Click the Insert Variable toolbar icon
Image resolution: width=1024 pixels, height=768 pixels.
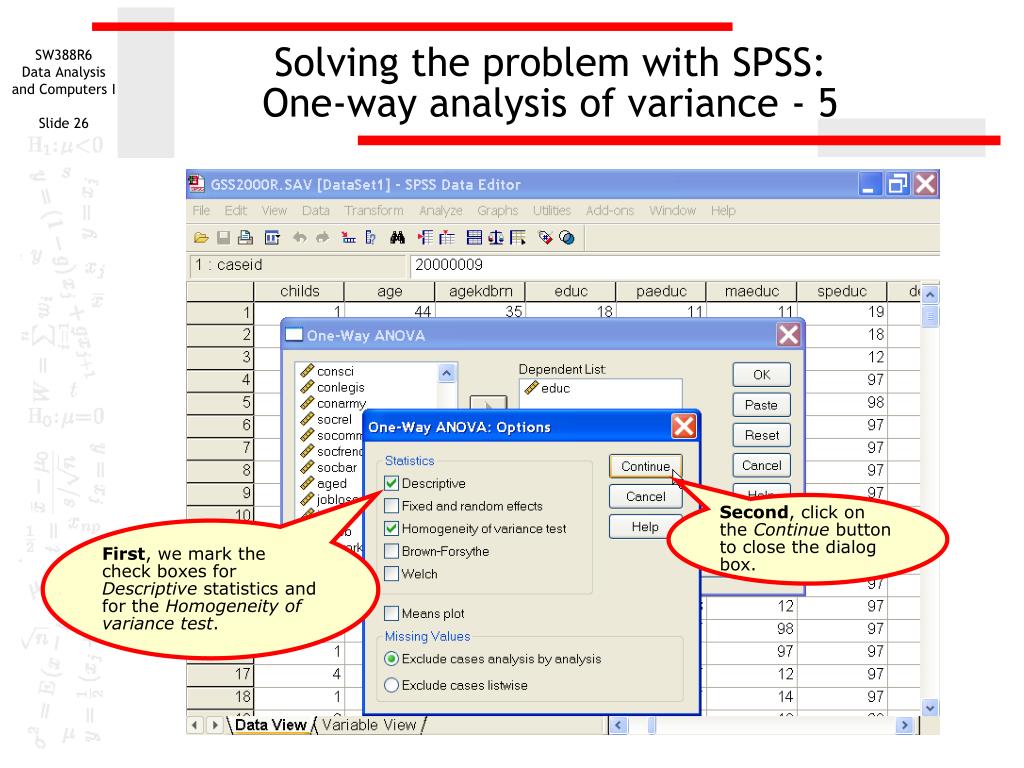(x=447, y=238)
